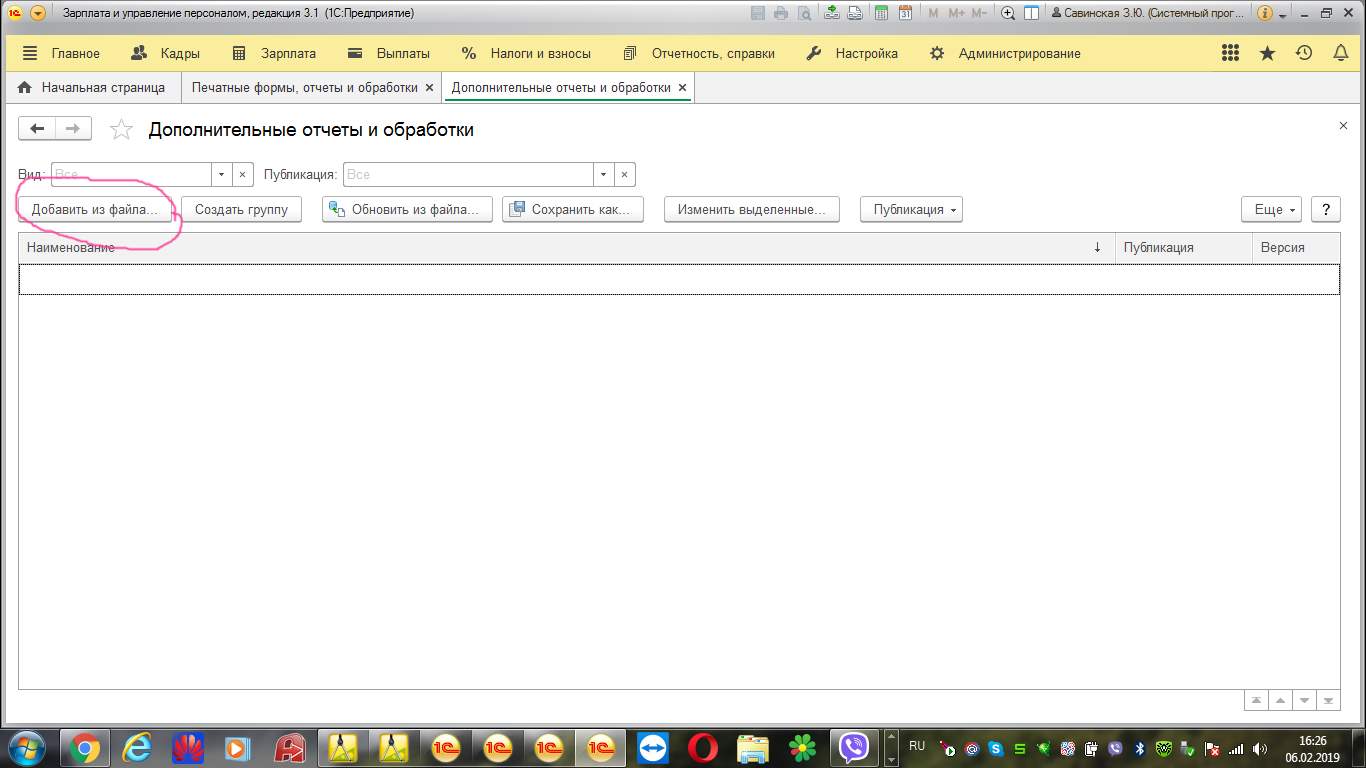Click the get link icon in title bar

[x=832, y=13]
